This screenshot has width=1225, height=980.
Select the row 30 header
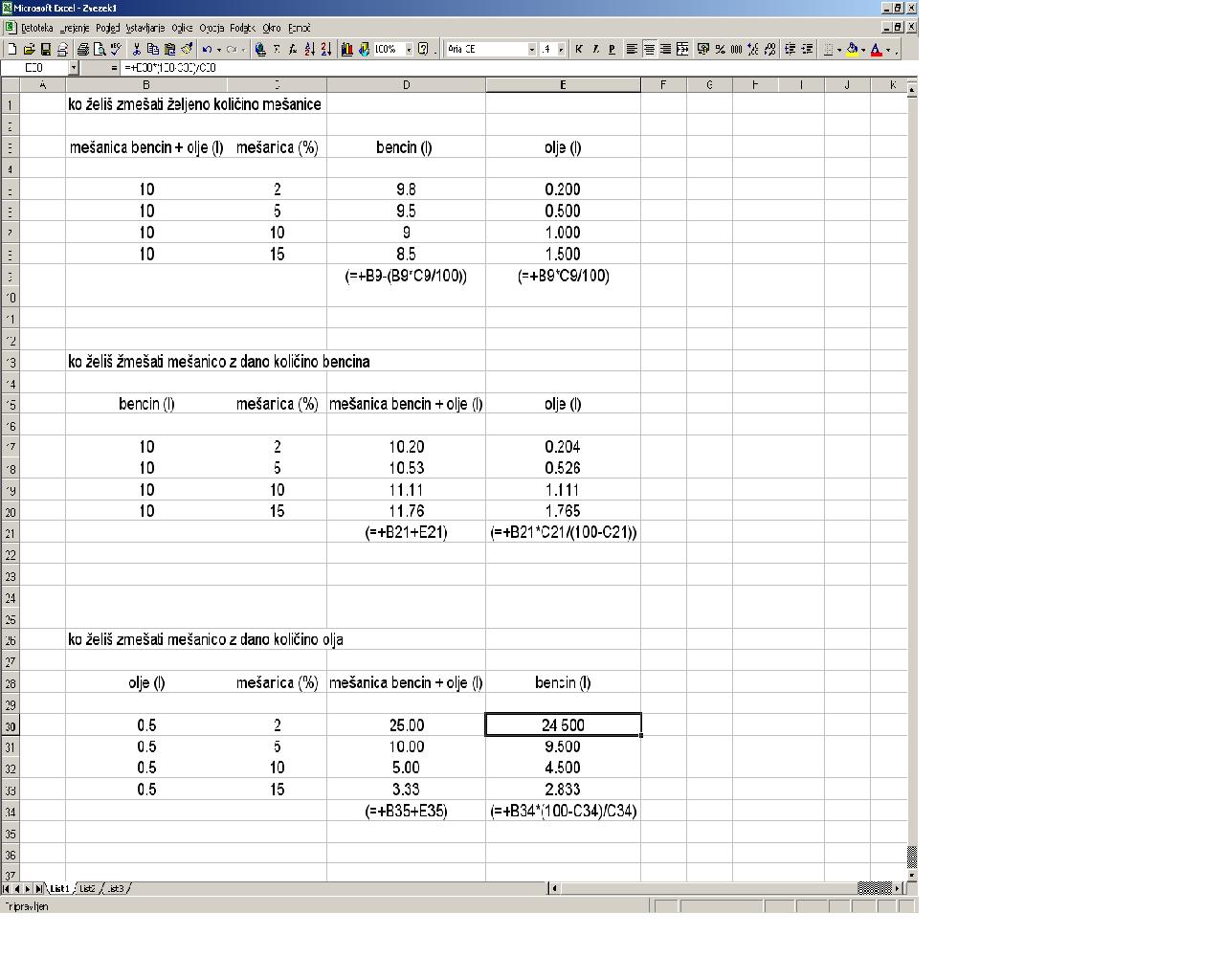10,725
